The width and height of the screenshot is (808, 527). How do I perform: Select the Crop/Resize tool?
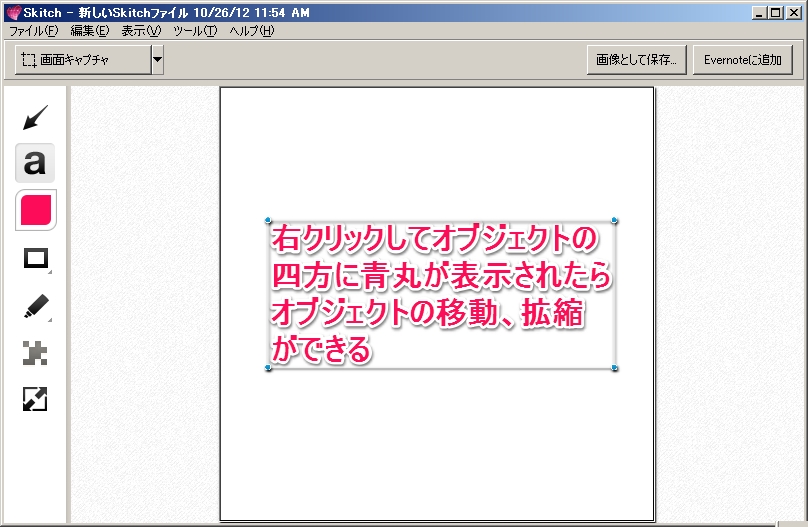click(x=35, y=399)
